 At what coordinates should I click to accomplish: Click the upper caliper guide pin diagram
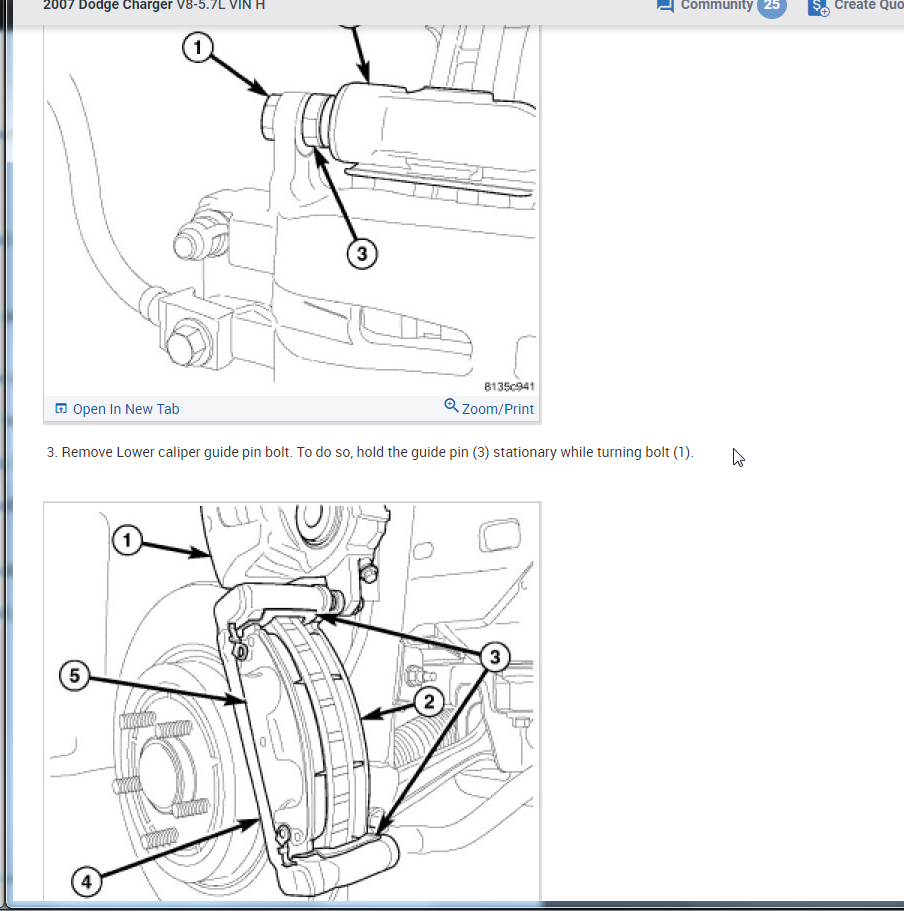tap(292, 210)
